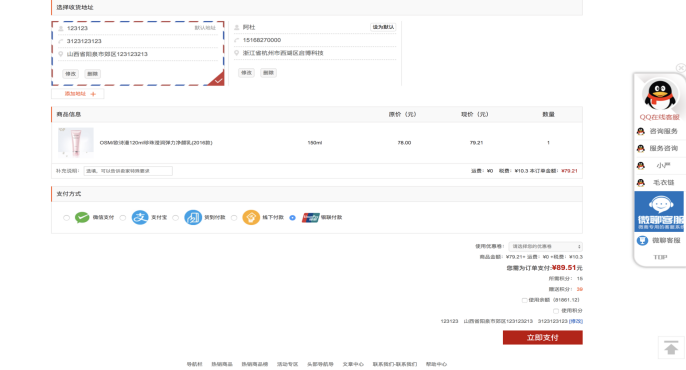Click the offline payment orange icon
Image resolution: width=686 pixels, height=370 pixels.
point(251,217)
